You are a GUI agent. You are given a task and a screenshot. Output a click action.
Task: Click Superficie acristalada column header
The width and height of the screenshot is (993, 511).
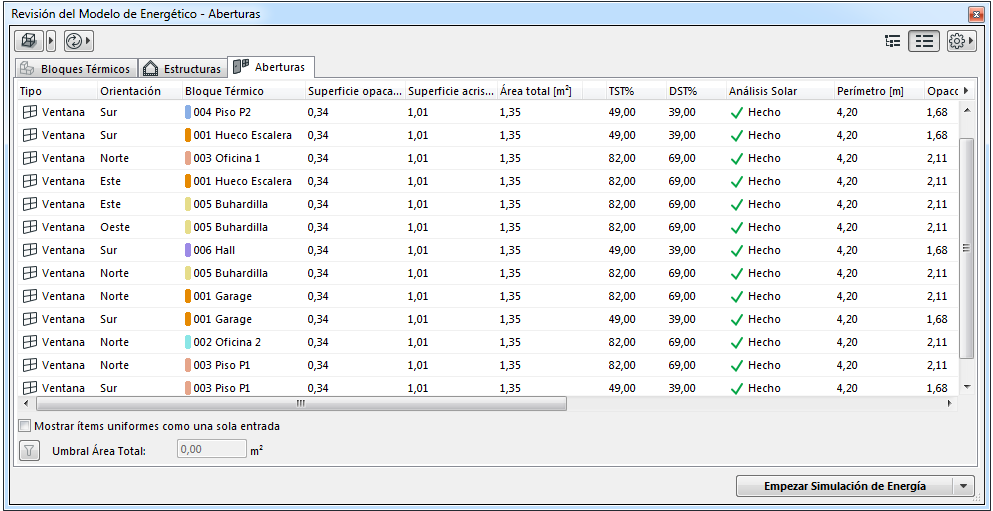coord(451,91)
